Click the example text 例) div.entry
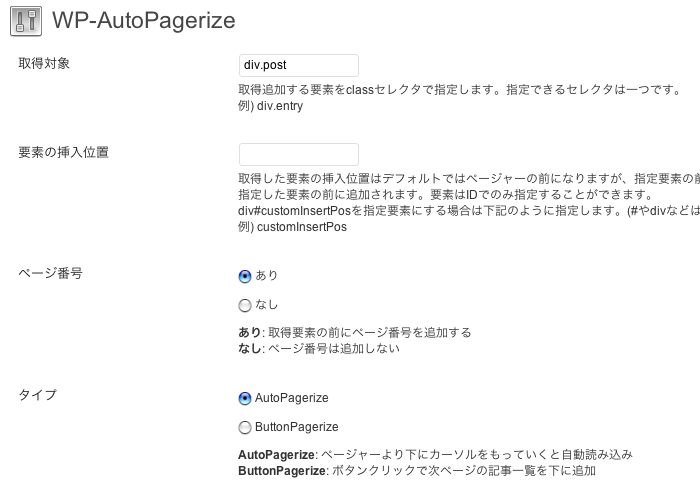Viewport: 700px width, 490px height. tap(271, 106)
